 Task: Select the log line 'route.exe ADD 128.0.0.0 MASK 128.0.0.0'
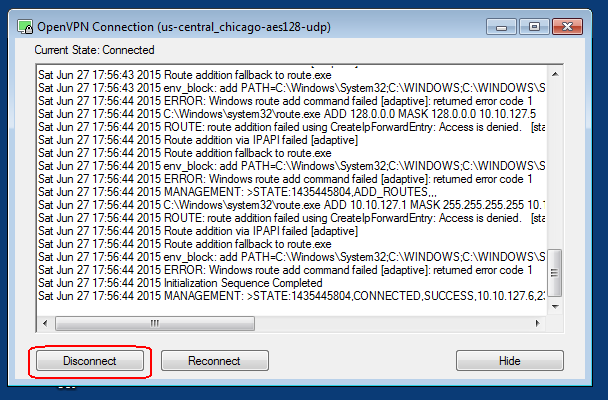tap(287, 114)
